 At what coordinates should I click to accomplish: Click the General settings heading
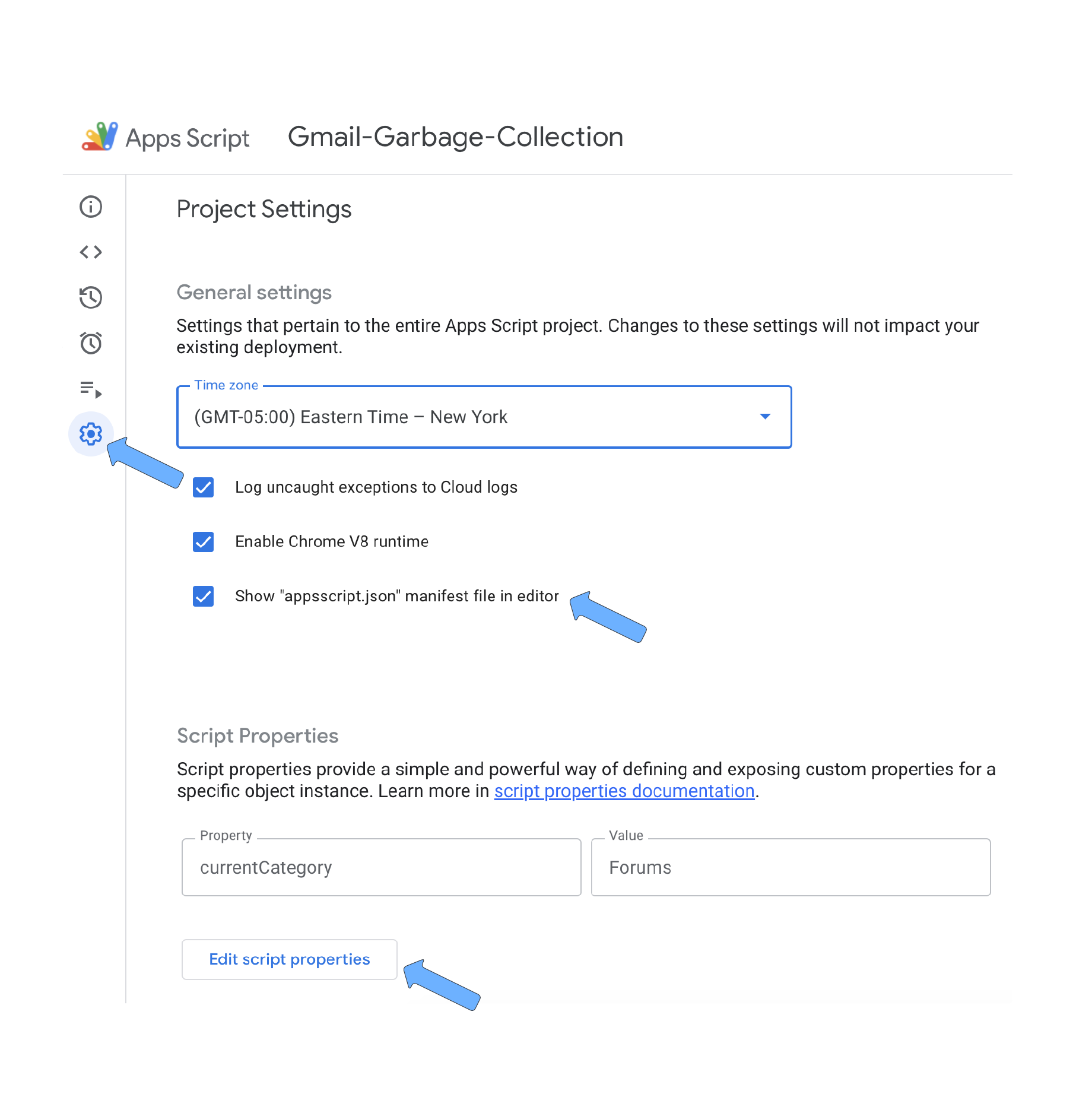click(x=254, y=292)
